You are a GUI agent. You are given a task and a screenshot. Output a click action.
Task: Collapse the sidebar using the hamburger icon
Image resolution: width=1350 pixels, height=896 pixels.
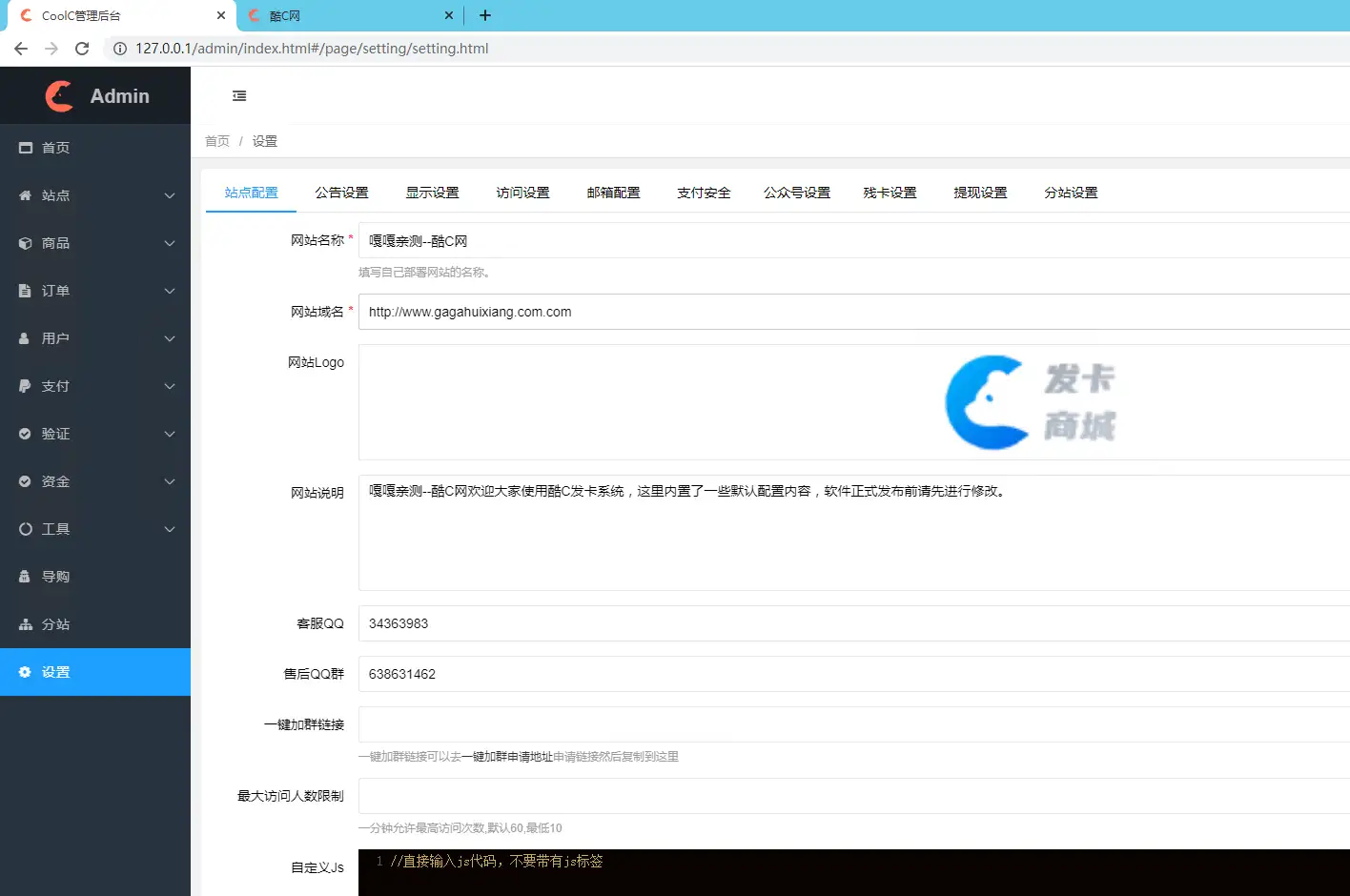click(238, 95)
